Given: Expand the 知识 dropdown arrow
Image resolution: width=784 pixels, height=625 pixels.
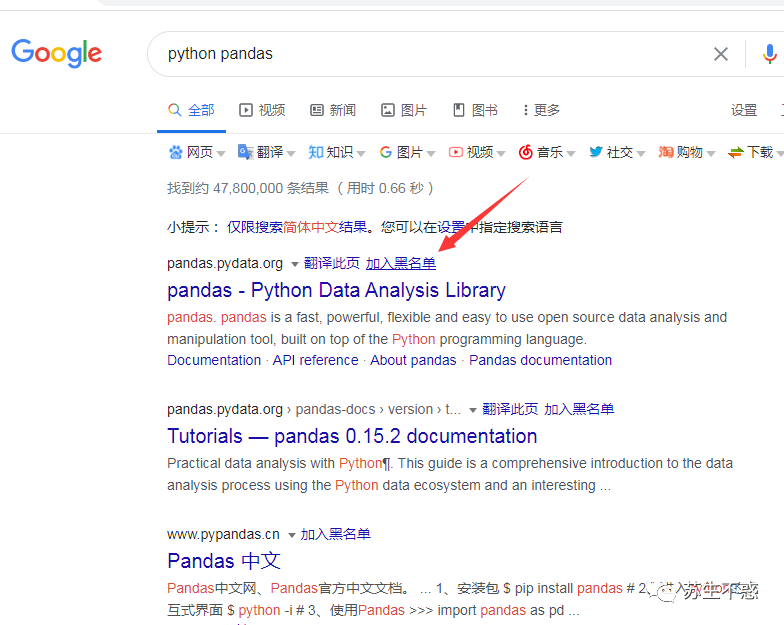Looking at the screenshot, I should [x=361, y=154].
